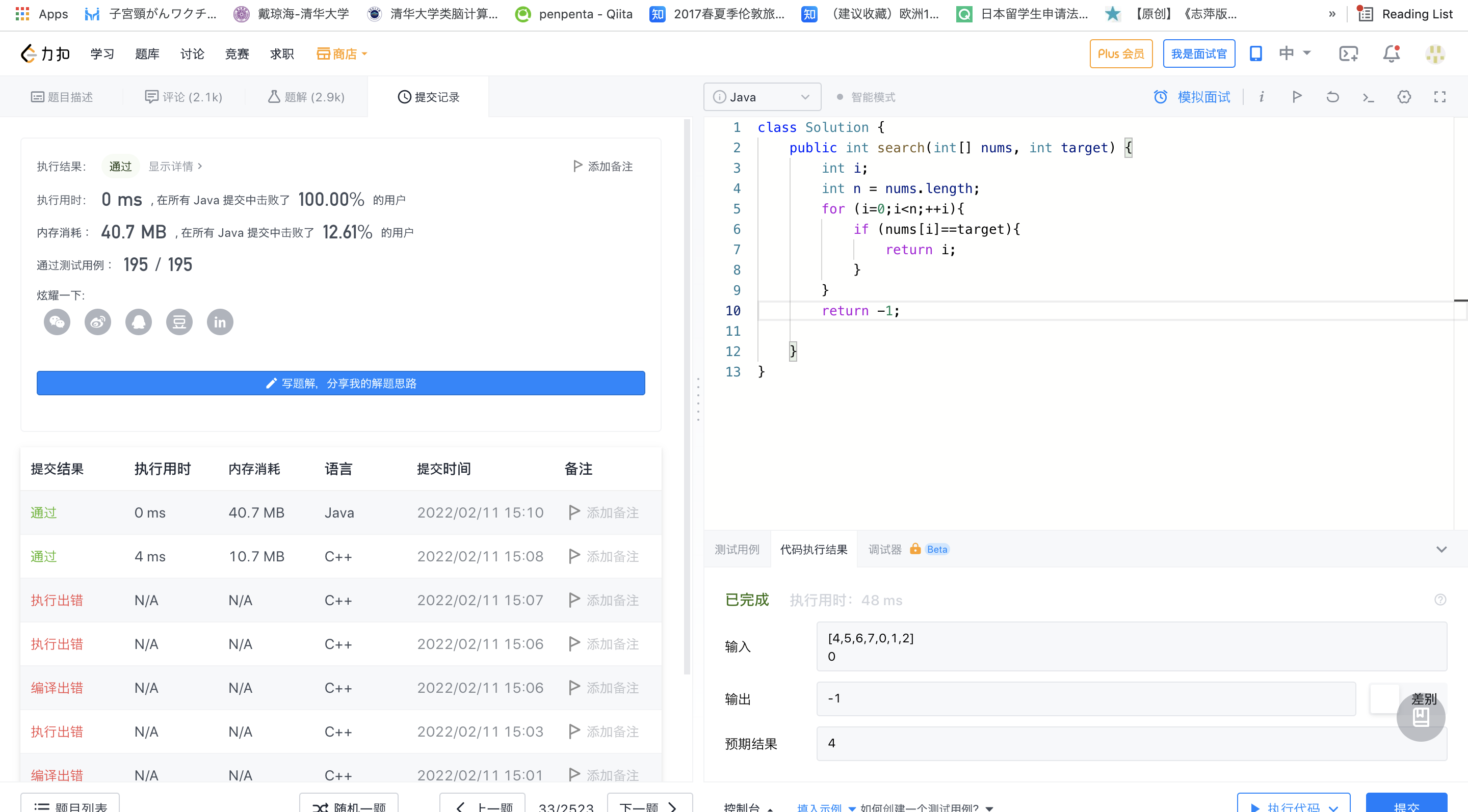The image size is (1468, 812).
Task: Open notifications via the bell icon
Action: 1391,53
